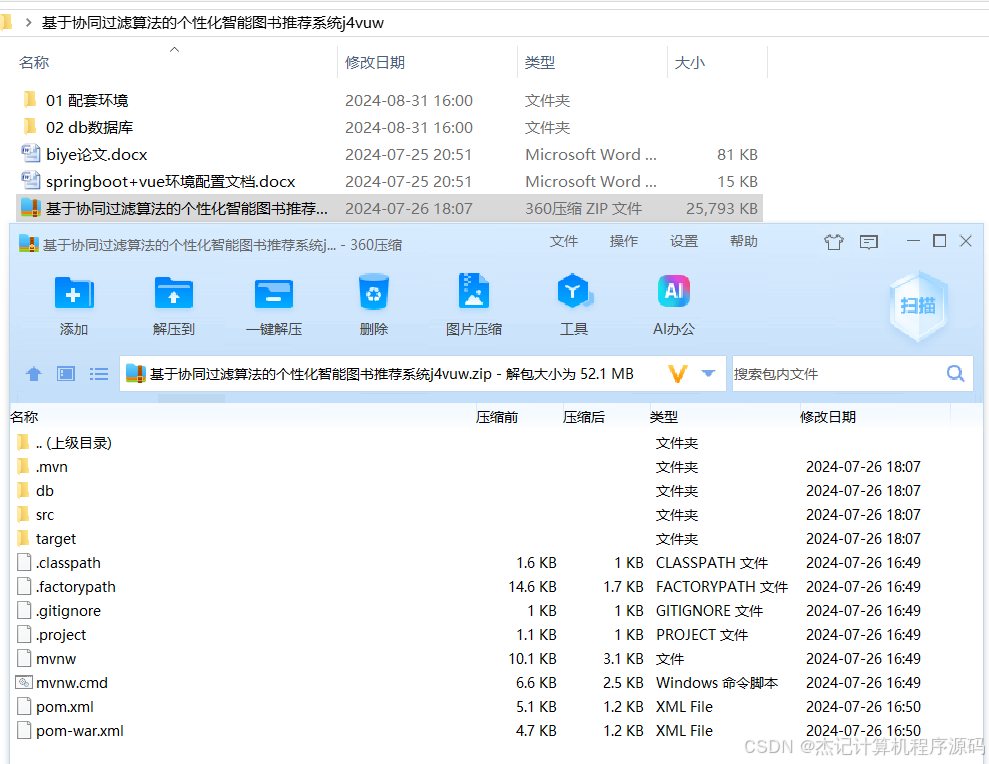The height and width of the screenshot is (764, 989).
Task: Open the 帮助 (Help) entry
Action: (743, 241)
